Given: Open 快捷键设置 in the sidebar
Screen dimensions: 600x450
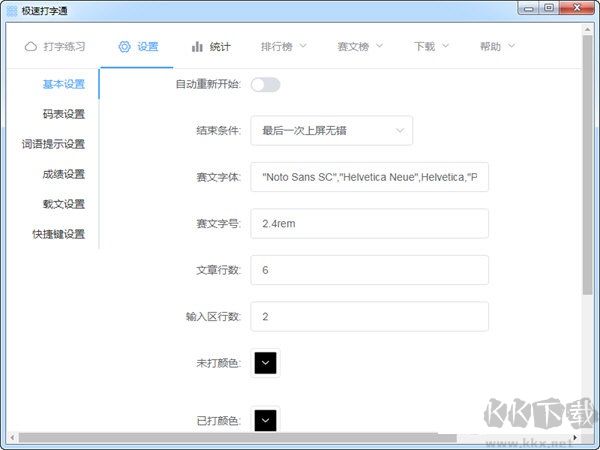Looking at the screenshot, I should [x=58, y=234].
